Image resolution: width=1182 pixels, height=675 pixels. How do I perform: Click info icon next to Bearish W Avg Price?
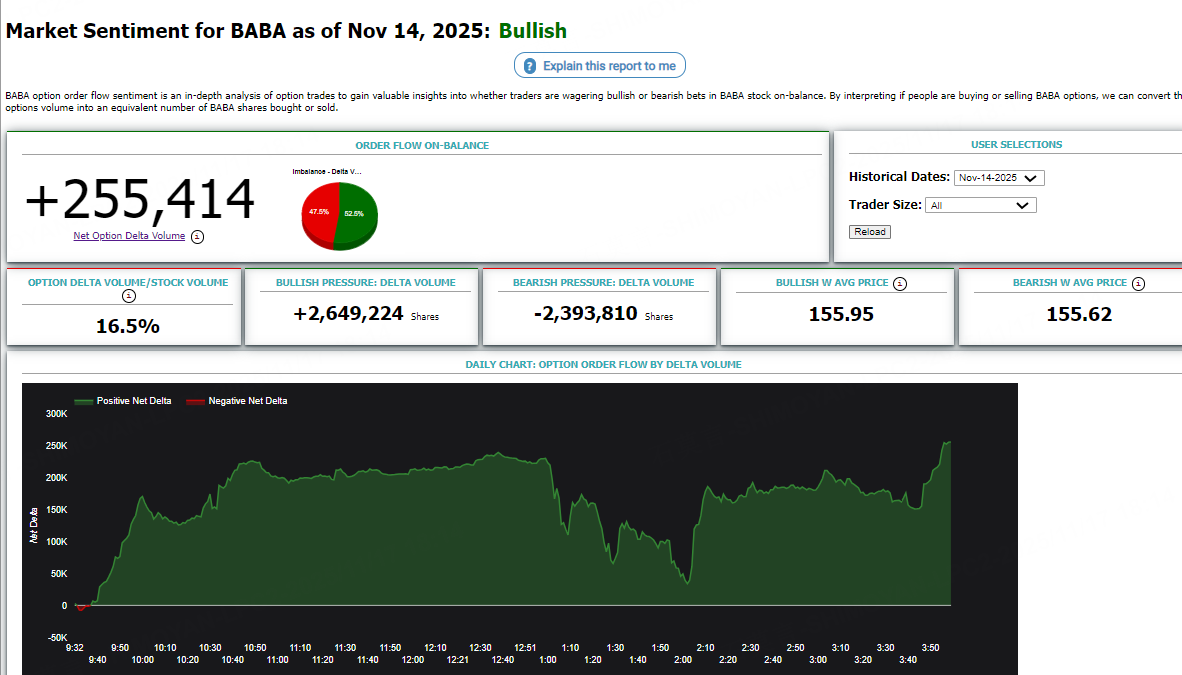click(1138, 284)
